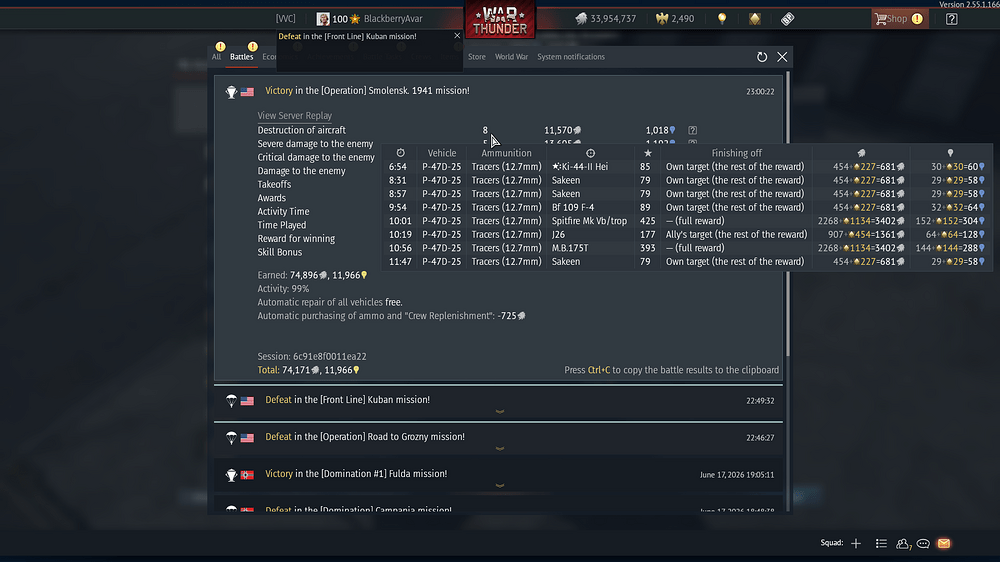
Task: Open the orange mail messages icon
Action: pos(944,544)
